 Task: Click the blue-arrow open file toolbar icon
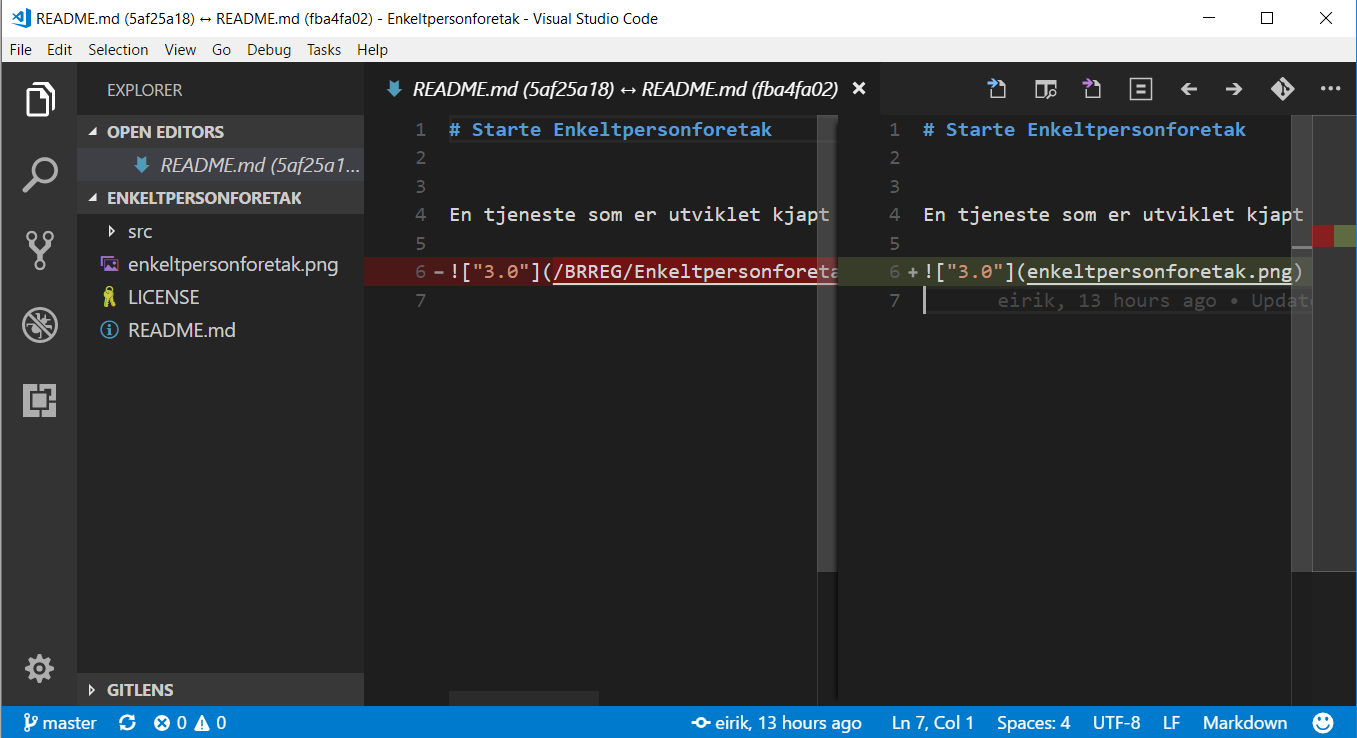coord(996,89)
